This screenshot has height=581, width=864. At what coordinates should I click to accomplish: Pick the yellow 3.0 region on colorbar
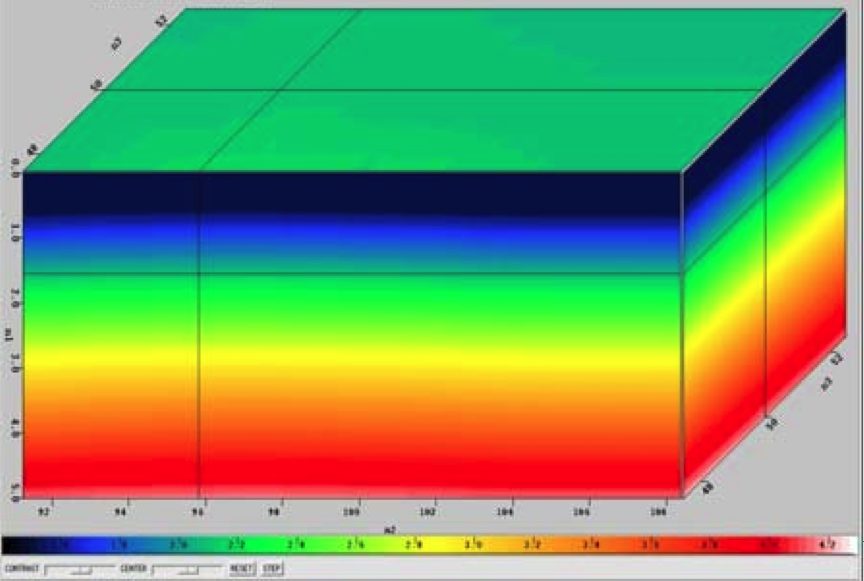click(x=470, y=545)
